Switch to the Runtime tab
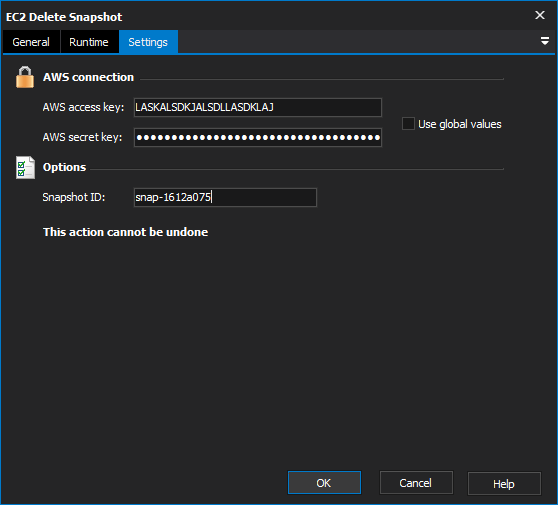 [x=89, y=42]
